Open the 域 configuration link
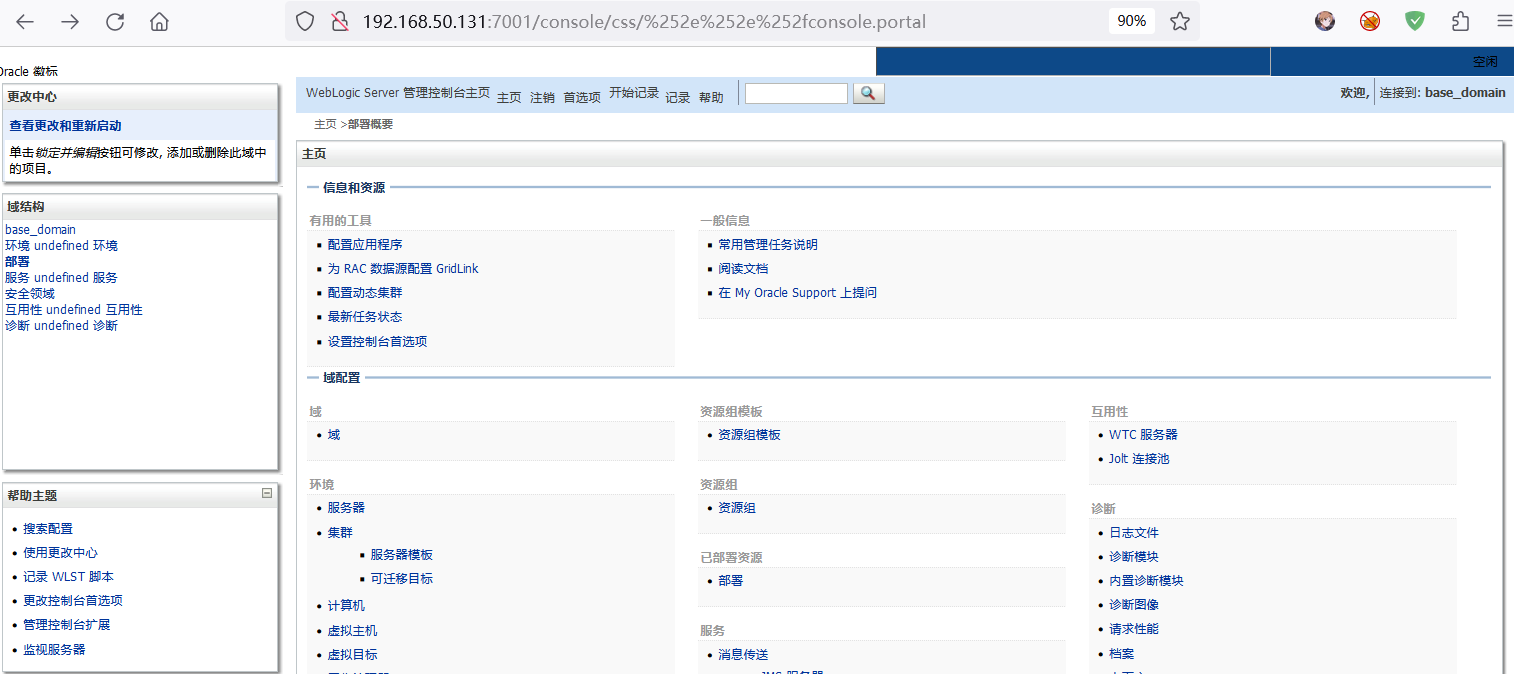The image size is (1514, 674). click(x=334, y=435)
